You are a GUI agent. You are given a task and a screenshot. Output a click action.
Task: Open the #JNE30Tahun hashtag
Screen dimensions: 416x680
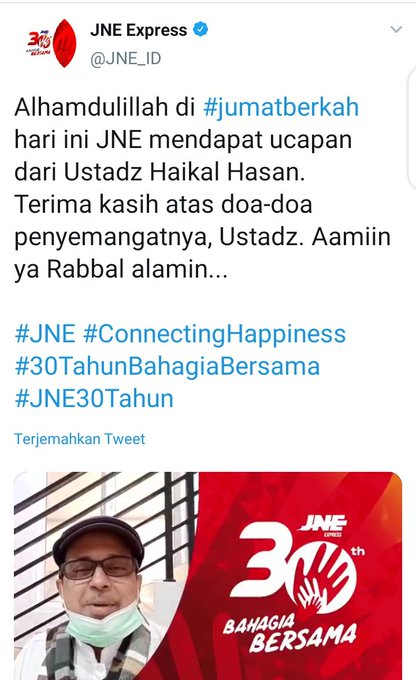(94, 399)
